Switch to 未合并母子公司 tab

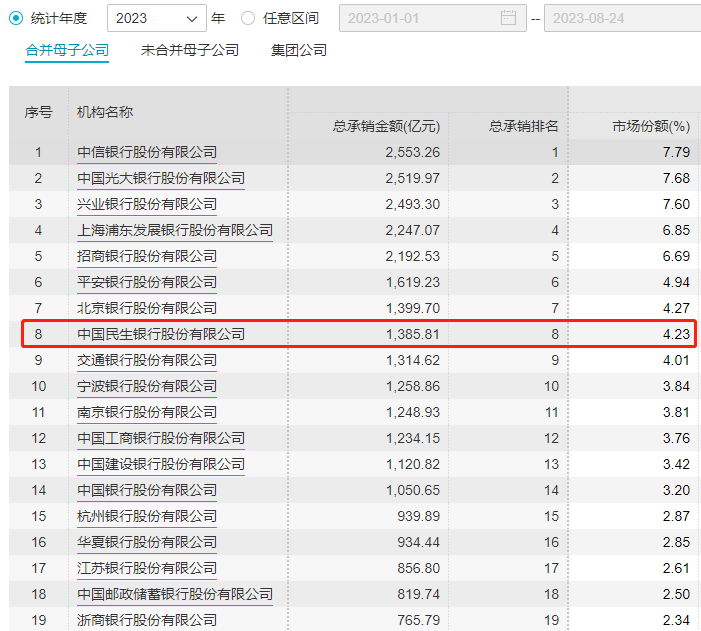(x=190, y=50)
